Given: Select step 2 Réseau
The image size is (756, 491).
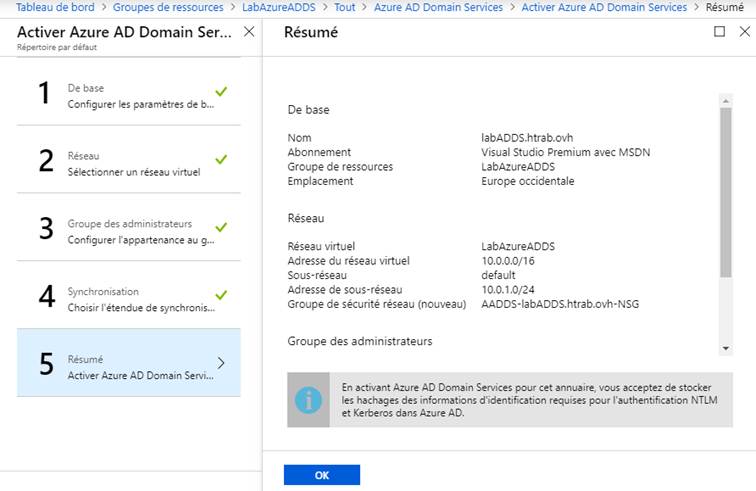Looking at the screenshot, I should pos(129,160).
